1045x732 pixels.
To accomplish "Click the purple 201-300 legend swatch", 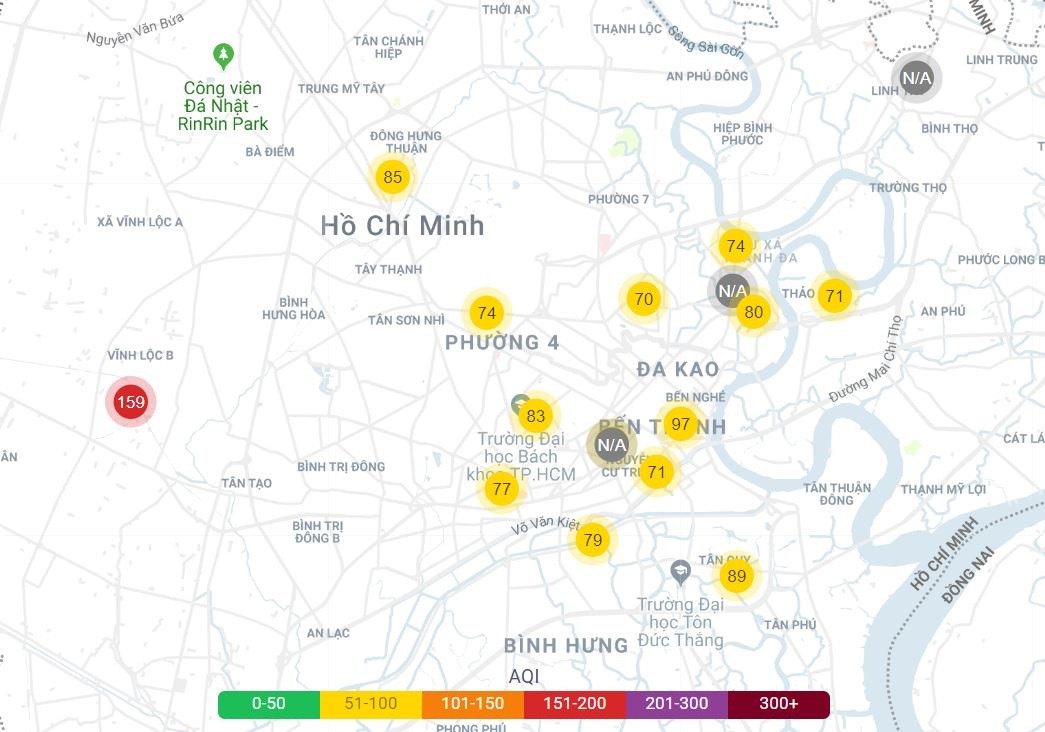I will (676, 704).
